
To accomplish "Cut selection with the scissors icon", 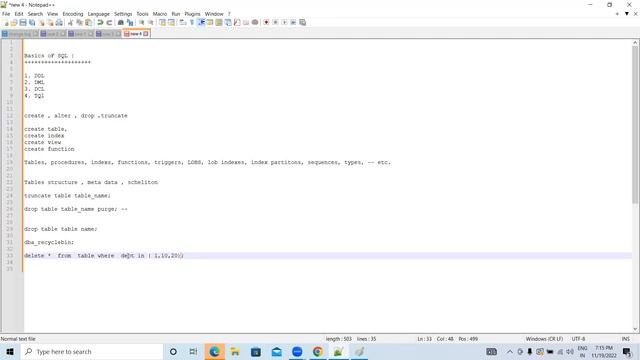I will coord(71,22).
